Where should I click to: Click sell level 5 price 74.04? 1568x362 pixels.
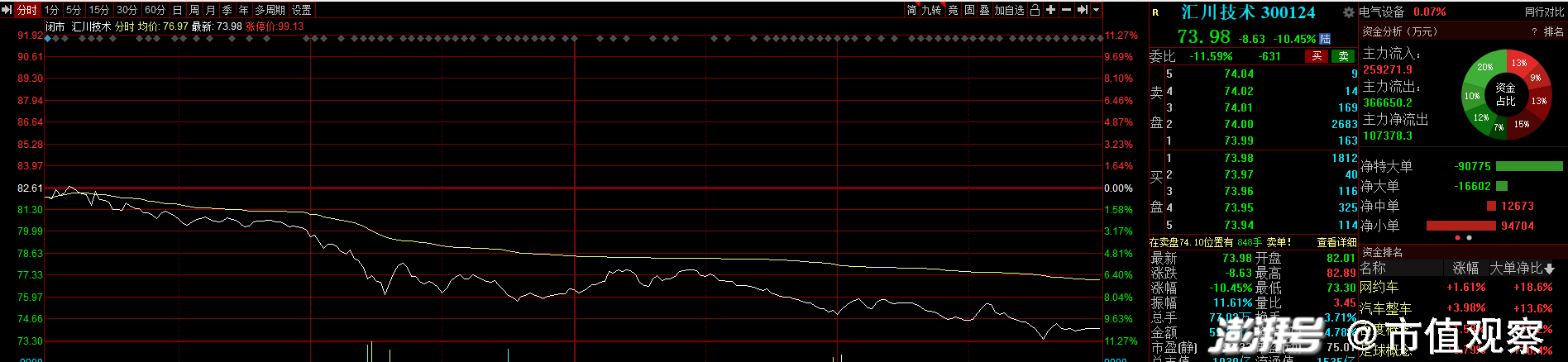coord(1239,74)
